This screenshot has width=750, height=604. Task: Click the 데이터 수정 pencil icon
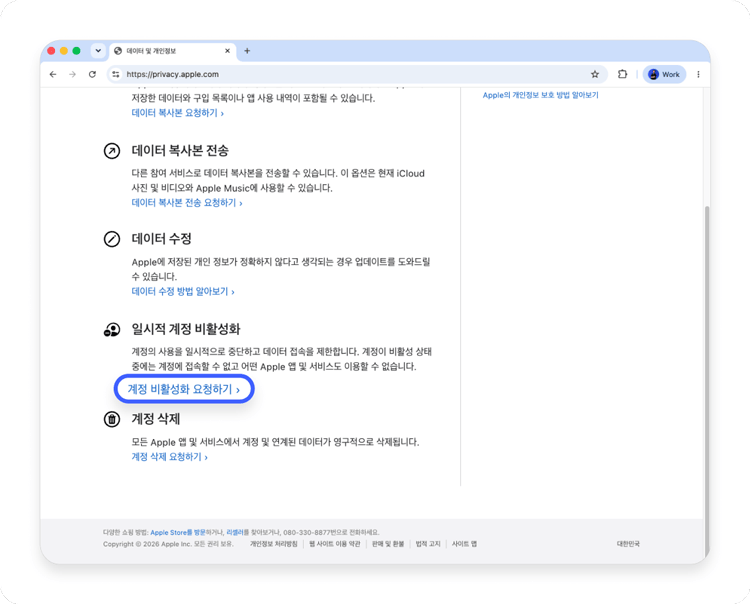pyautogui.click(x=112, y=239)
